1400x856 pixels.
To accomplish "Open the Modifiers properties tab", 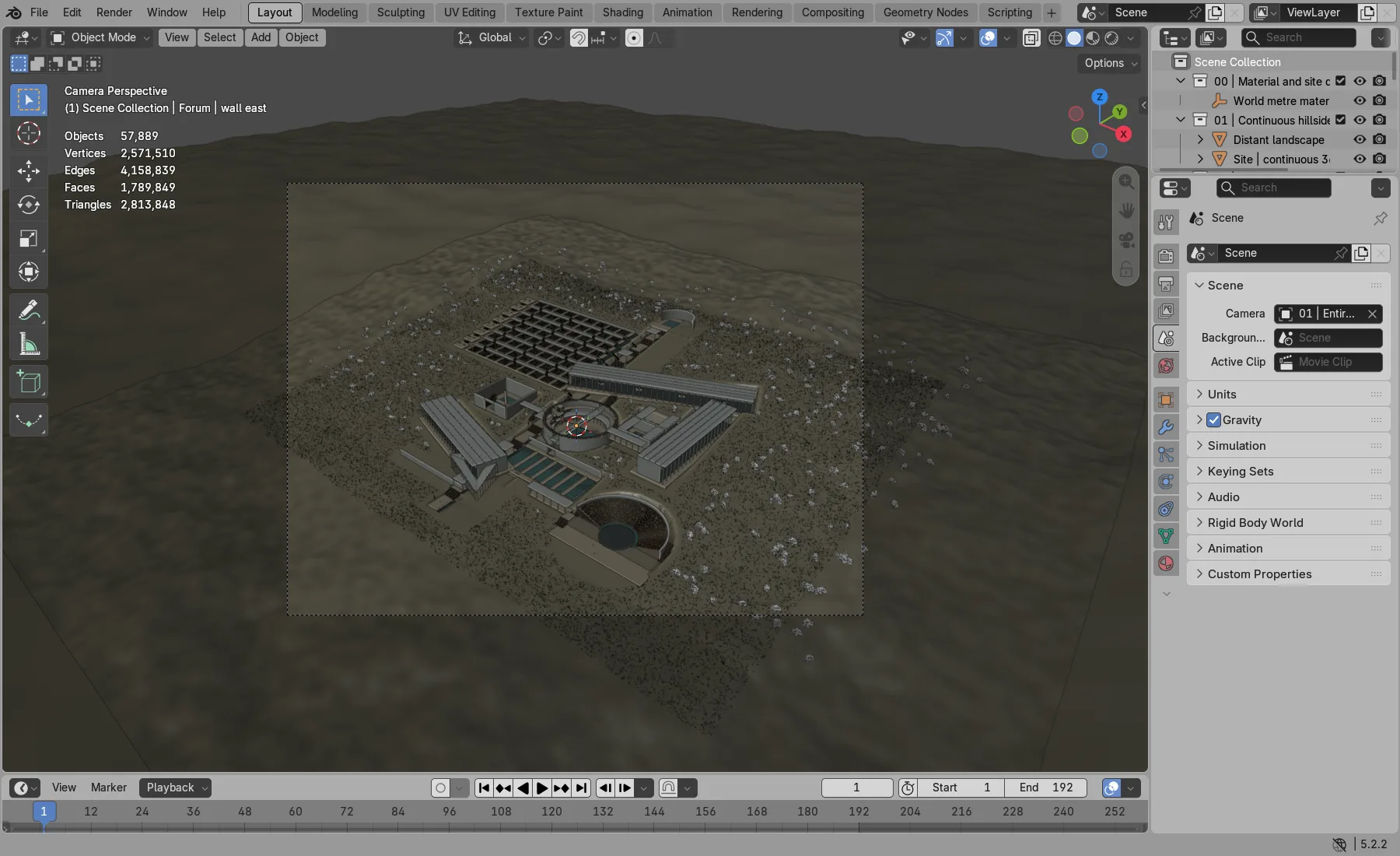I will tap(1166, 427).
